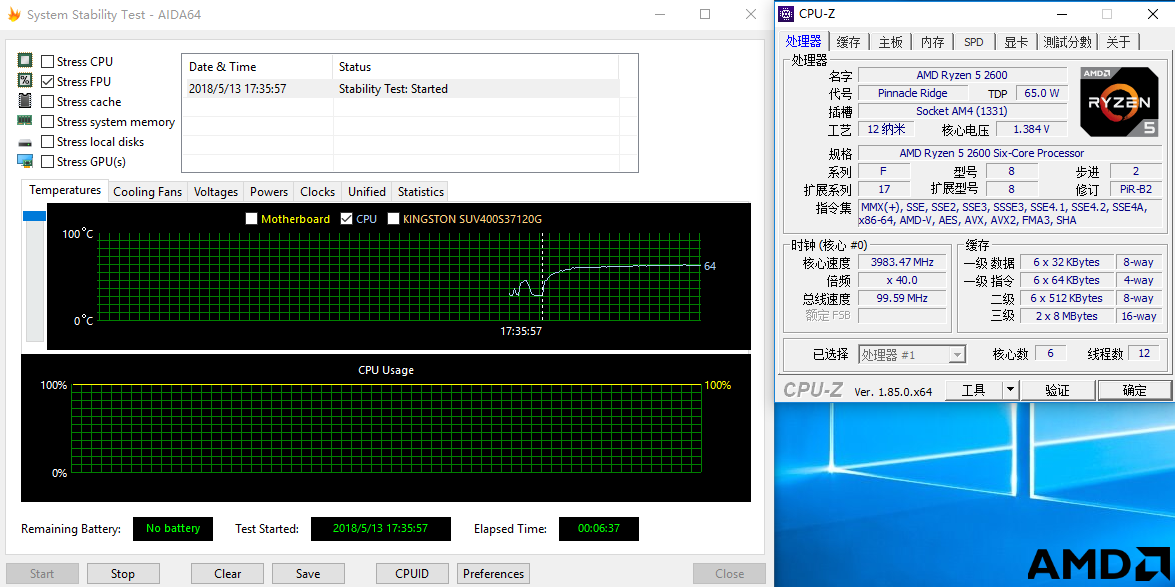1175x587 pixels.
Task: Click the CPU-Z app icon in title bar
Action: click(785, 13)
